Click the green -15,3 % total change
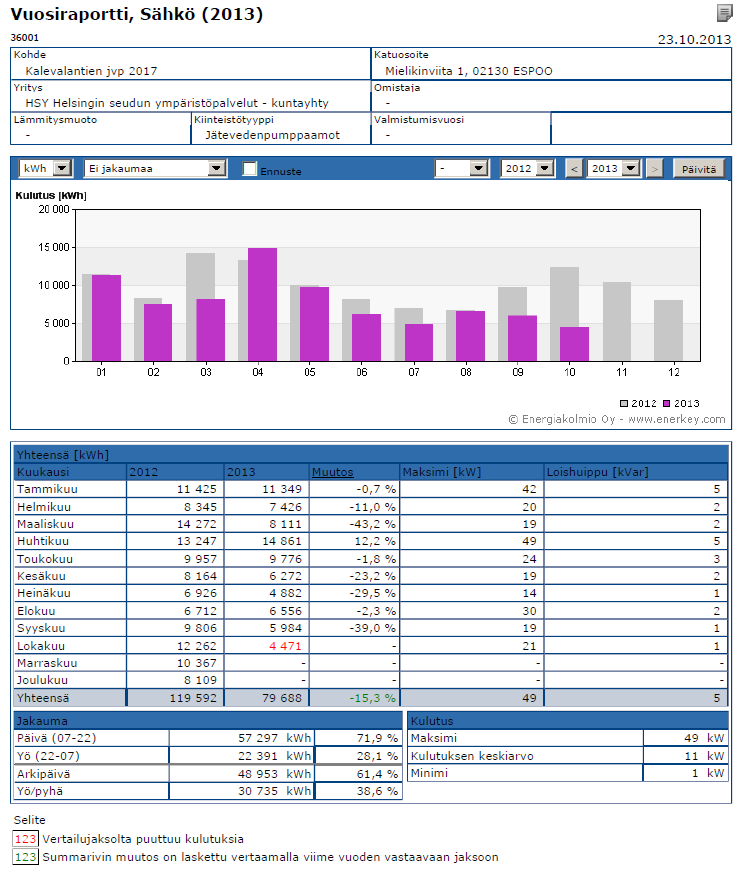Viewport: 742px width, 873px height. (373, 698)
